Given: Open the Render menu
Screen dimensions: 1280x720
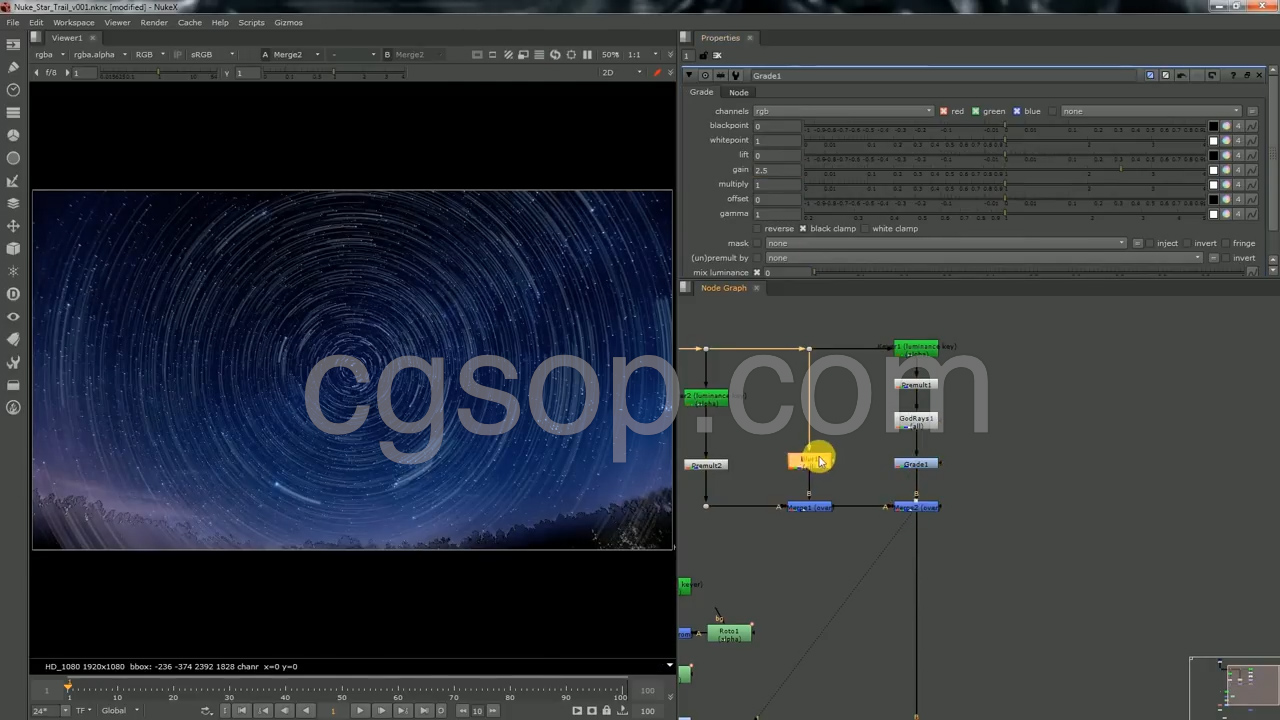Looking at the screenshot, I should tap(154, 22).
